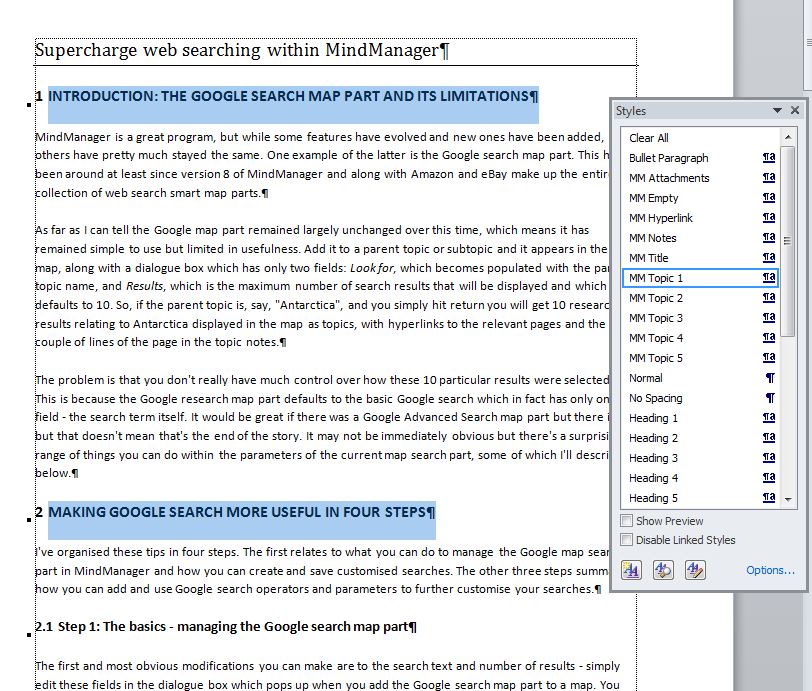This screenshot has height=691, width=812.
Task: Apply the Heading 1 style
Action: coord(653,418)
